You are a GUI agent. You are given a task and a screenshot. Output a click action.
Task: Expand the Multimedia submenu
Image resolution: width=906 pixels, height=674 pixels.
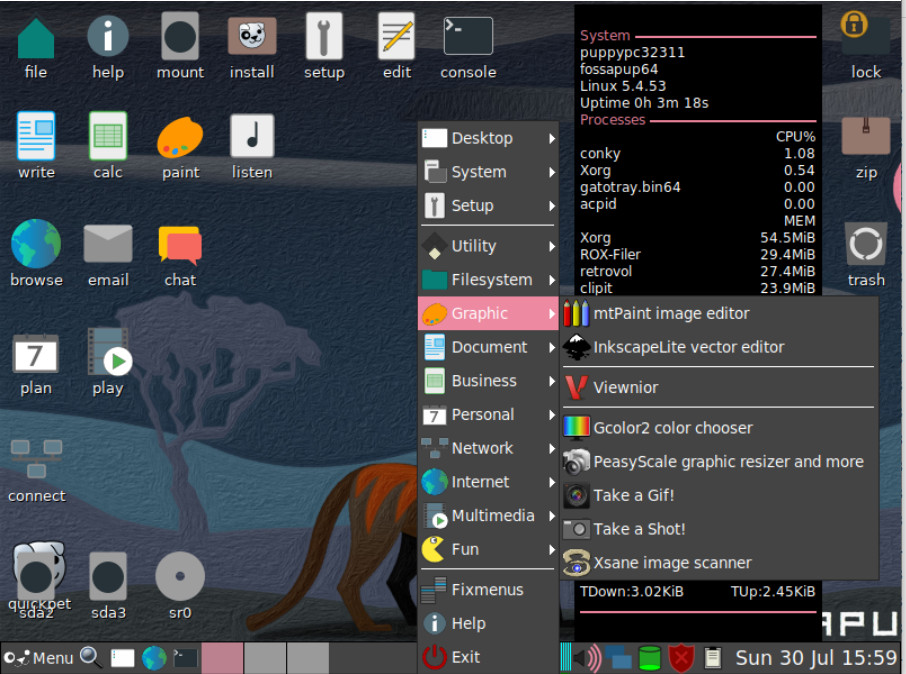point(488,516)
